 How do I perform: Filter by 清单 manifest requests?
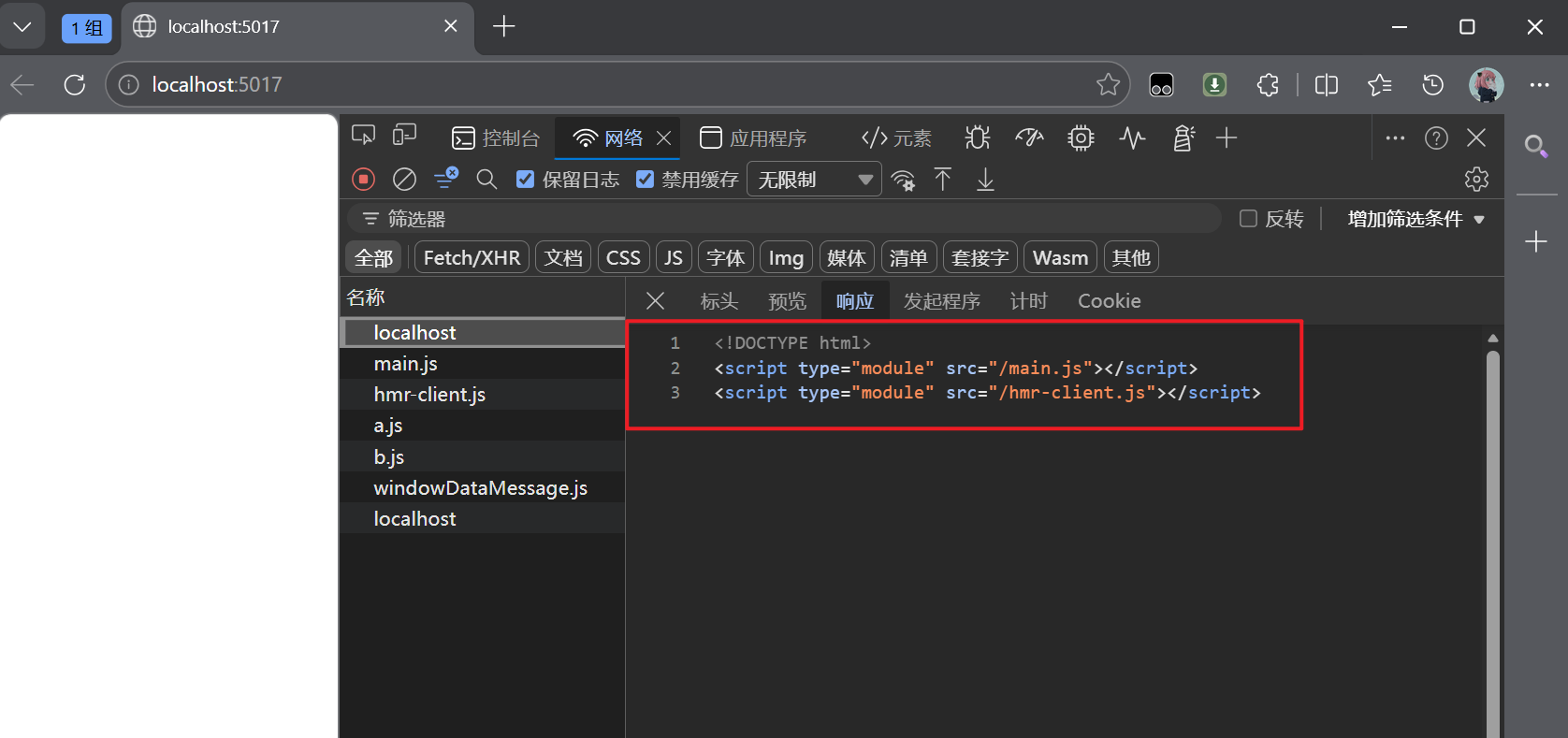pyautogui.click(x=908, y=258)
